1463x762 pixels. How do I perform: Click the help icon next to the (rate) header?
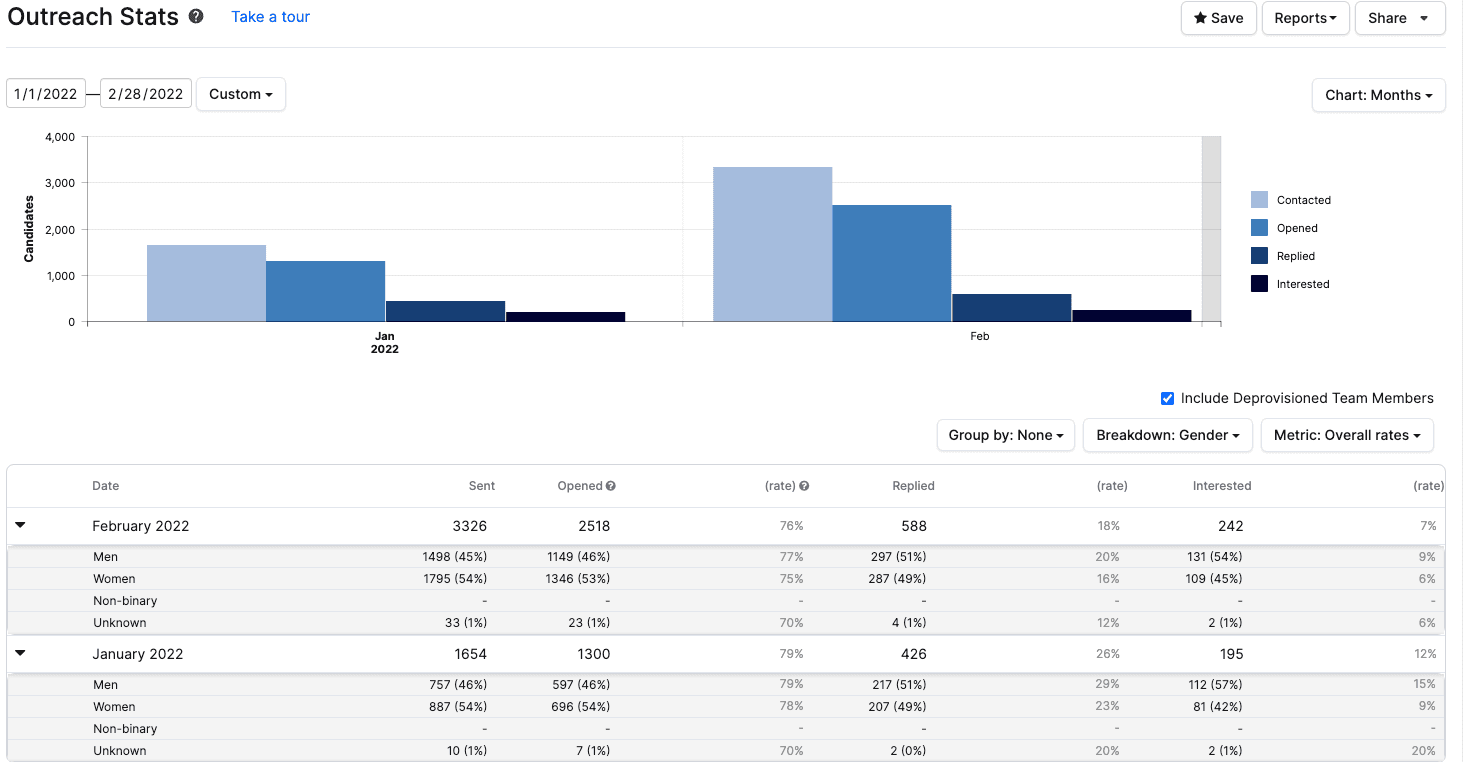point(805,486)
